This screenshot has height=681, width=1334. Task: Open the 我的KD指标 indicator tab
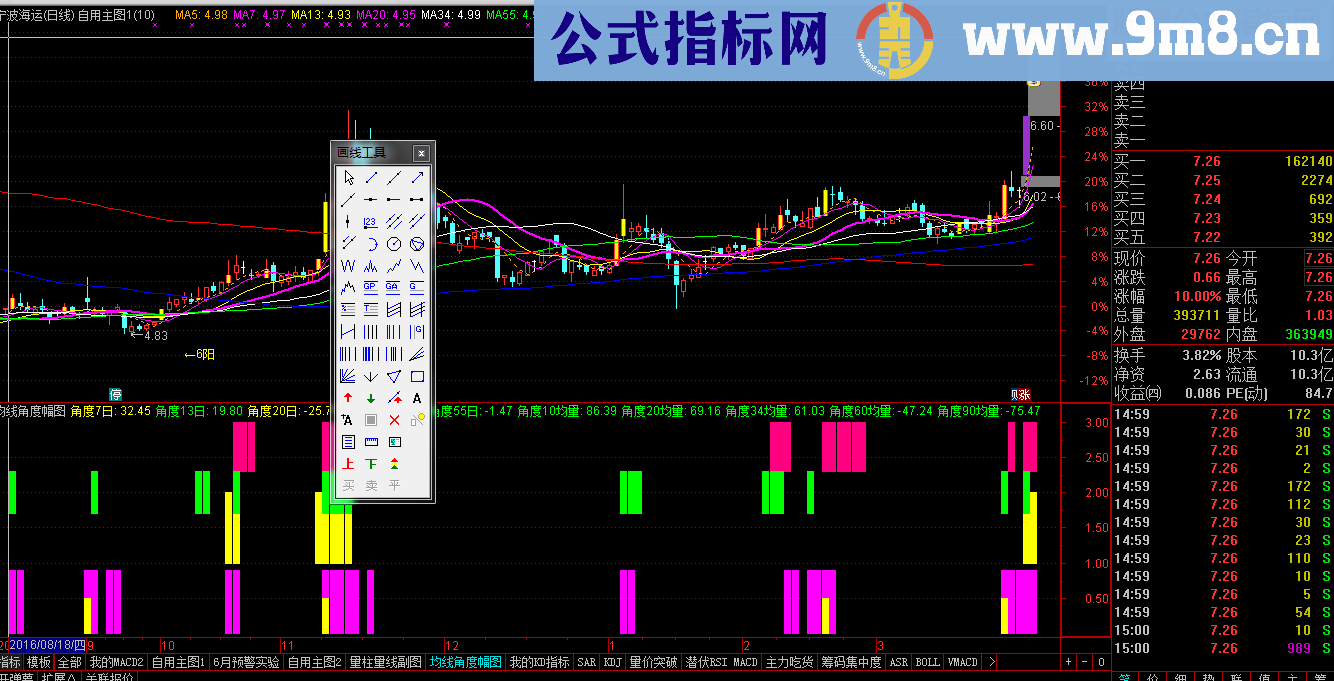click(x=539, y=662)
